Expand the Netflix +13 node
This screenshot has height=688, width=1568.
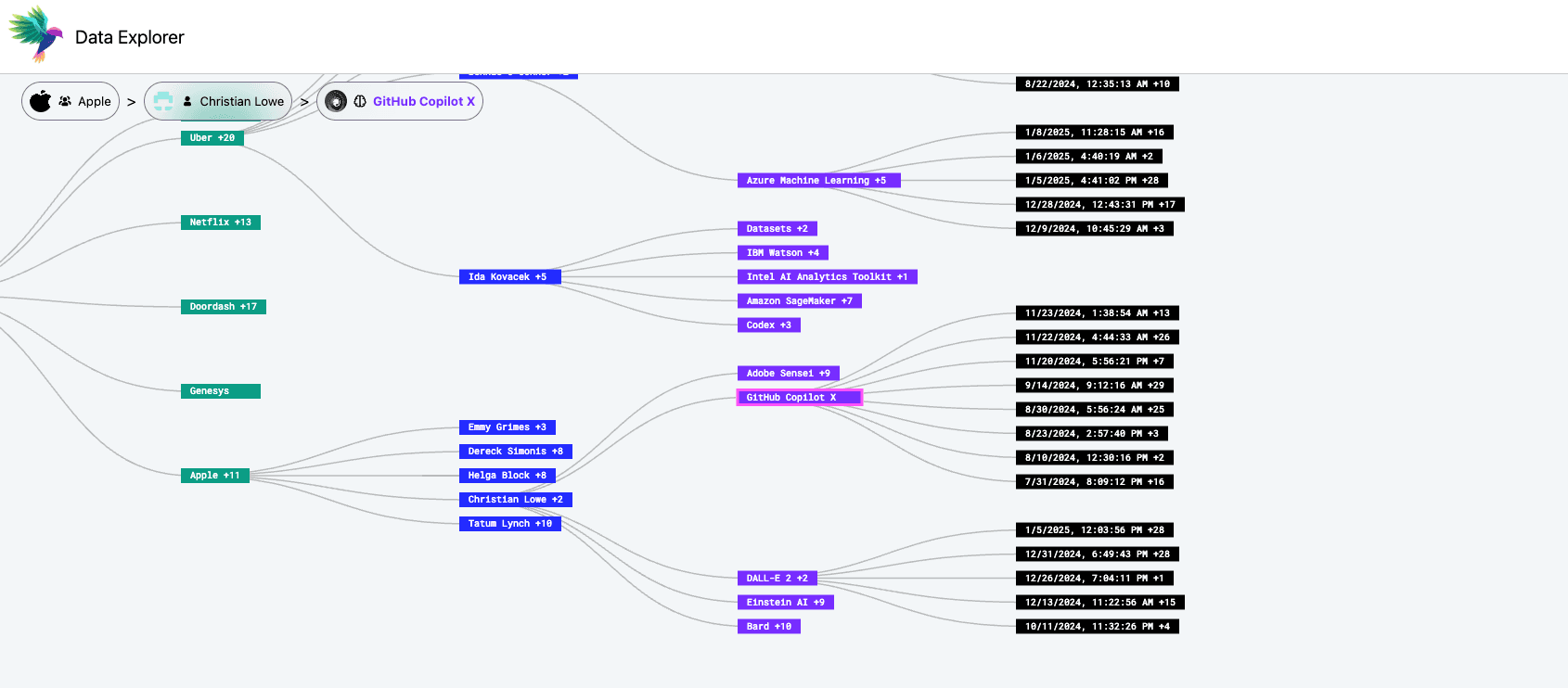coord(221,223)
